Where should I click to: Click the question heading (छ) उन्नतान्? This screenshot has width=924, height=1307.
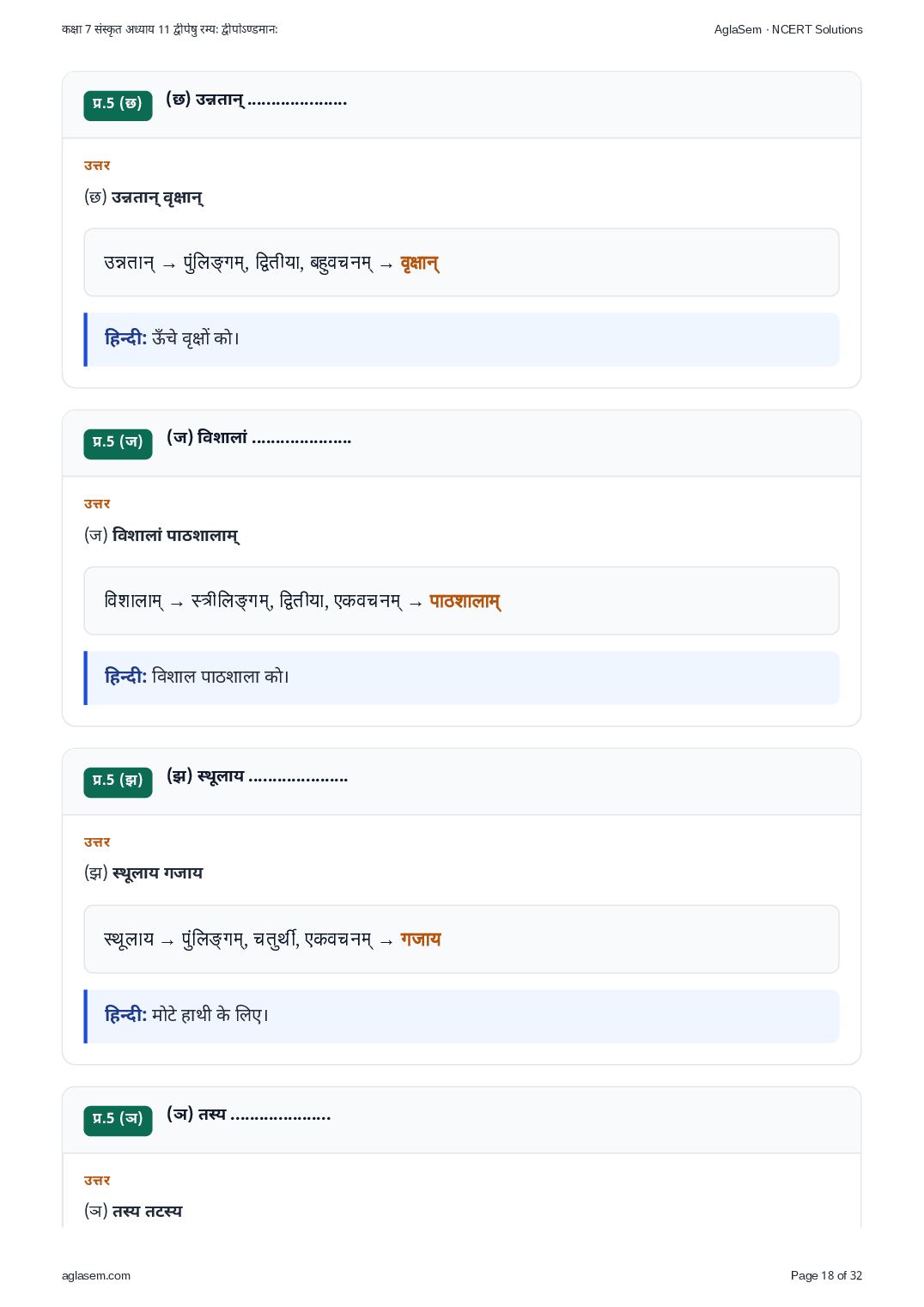[x=257, y=100]
